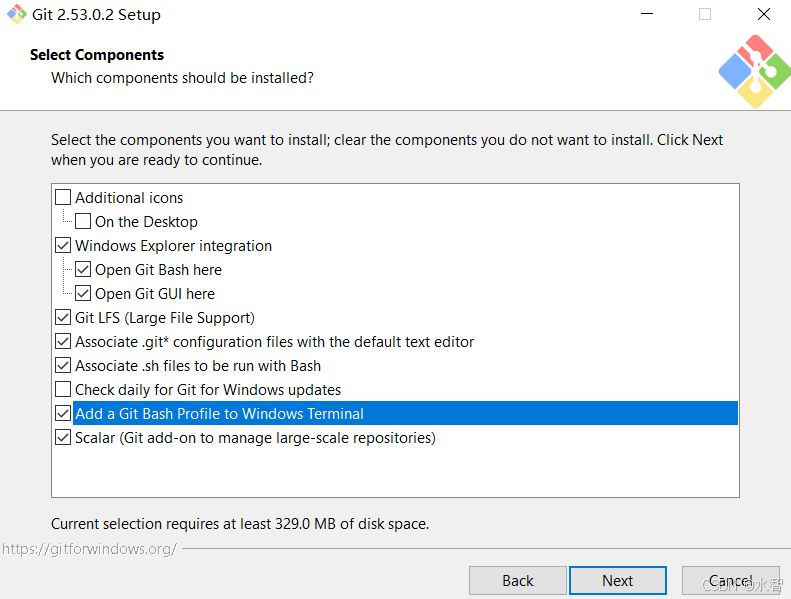Viewport: 791px width, 599px height.
Task: Go Back to the previous step
Action: [518, 580]
